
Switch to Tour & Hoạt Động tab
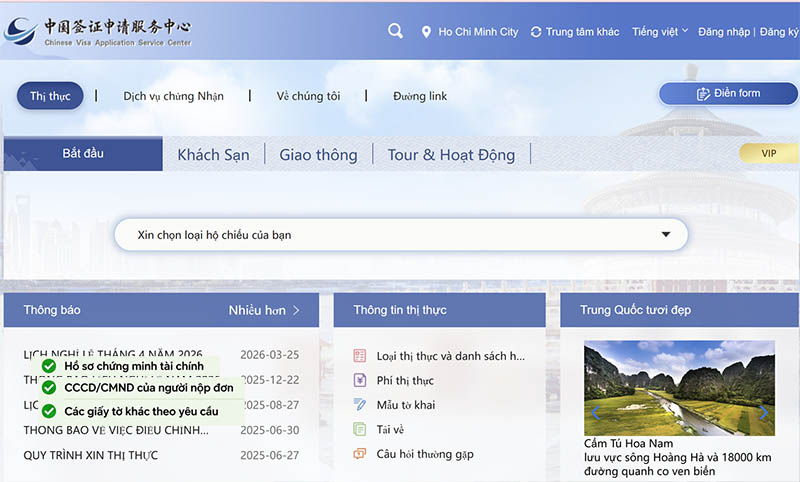pos(452,155)
